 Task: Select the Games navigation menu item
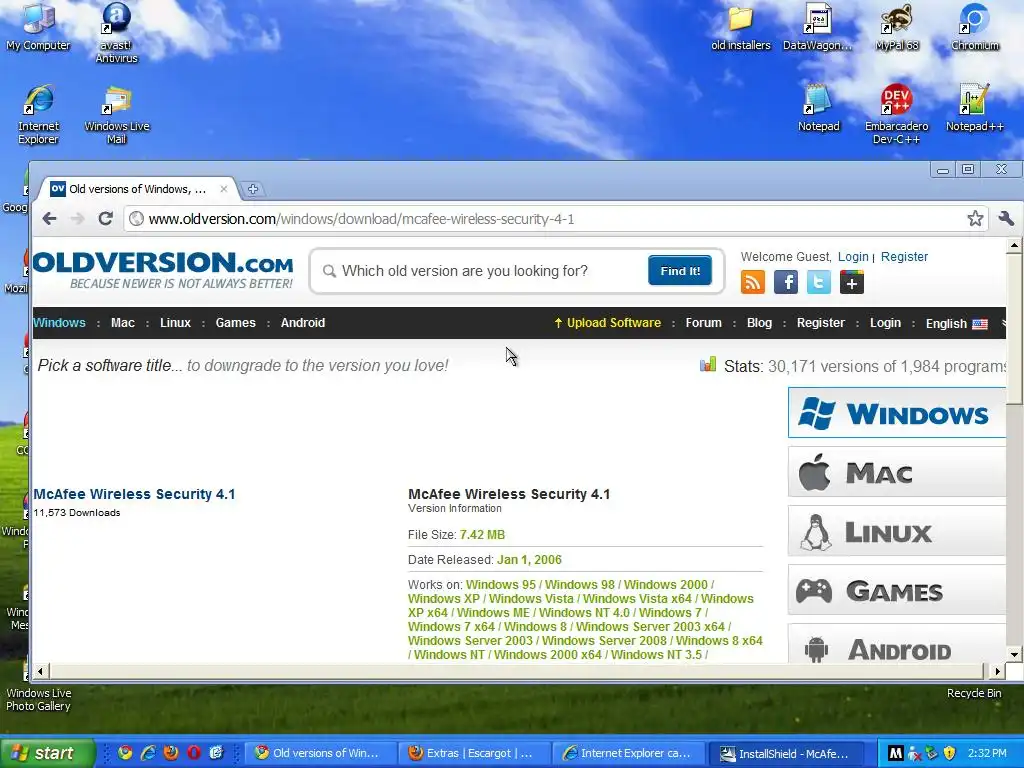coord(235,323)
